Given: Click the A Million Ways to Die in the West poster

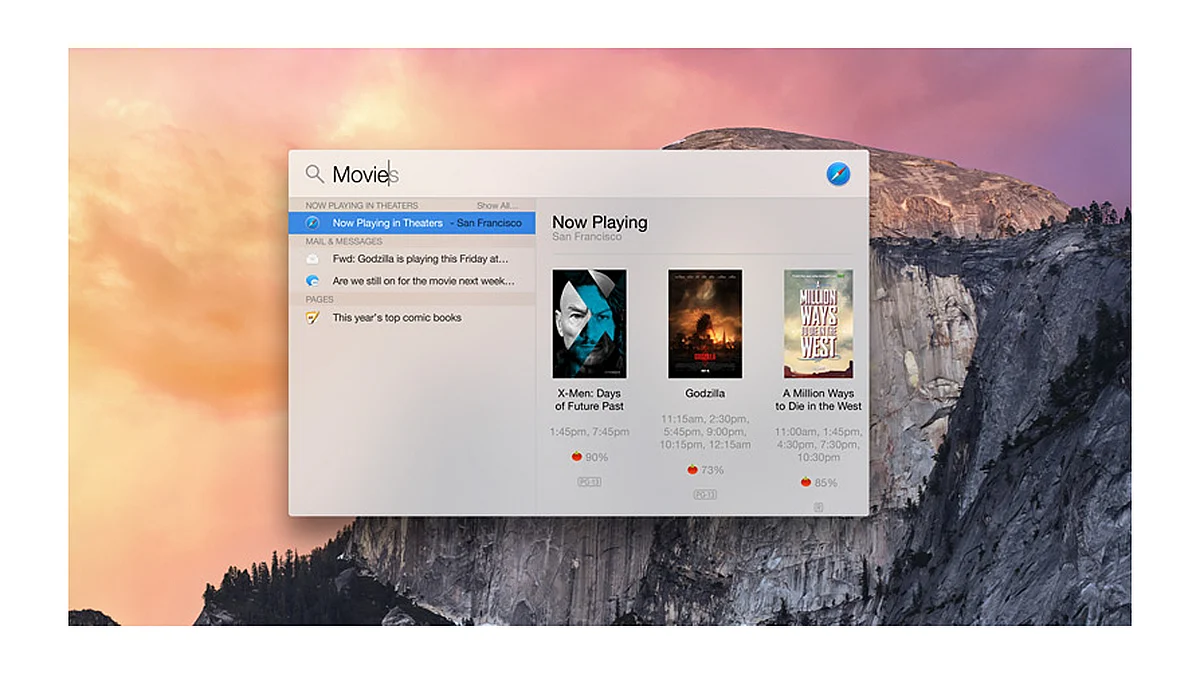Looking at the screenshot, I should 818,324.
